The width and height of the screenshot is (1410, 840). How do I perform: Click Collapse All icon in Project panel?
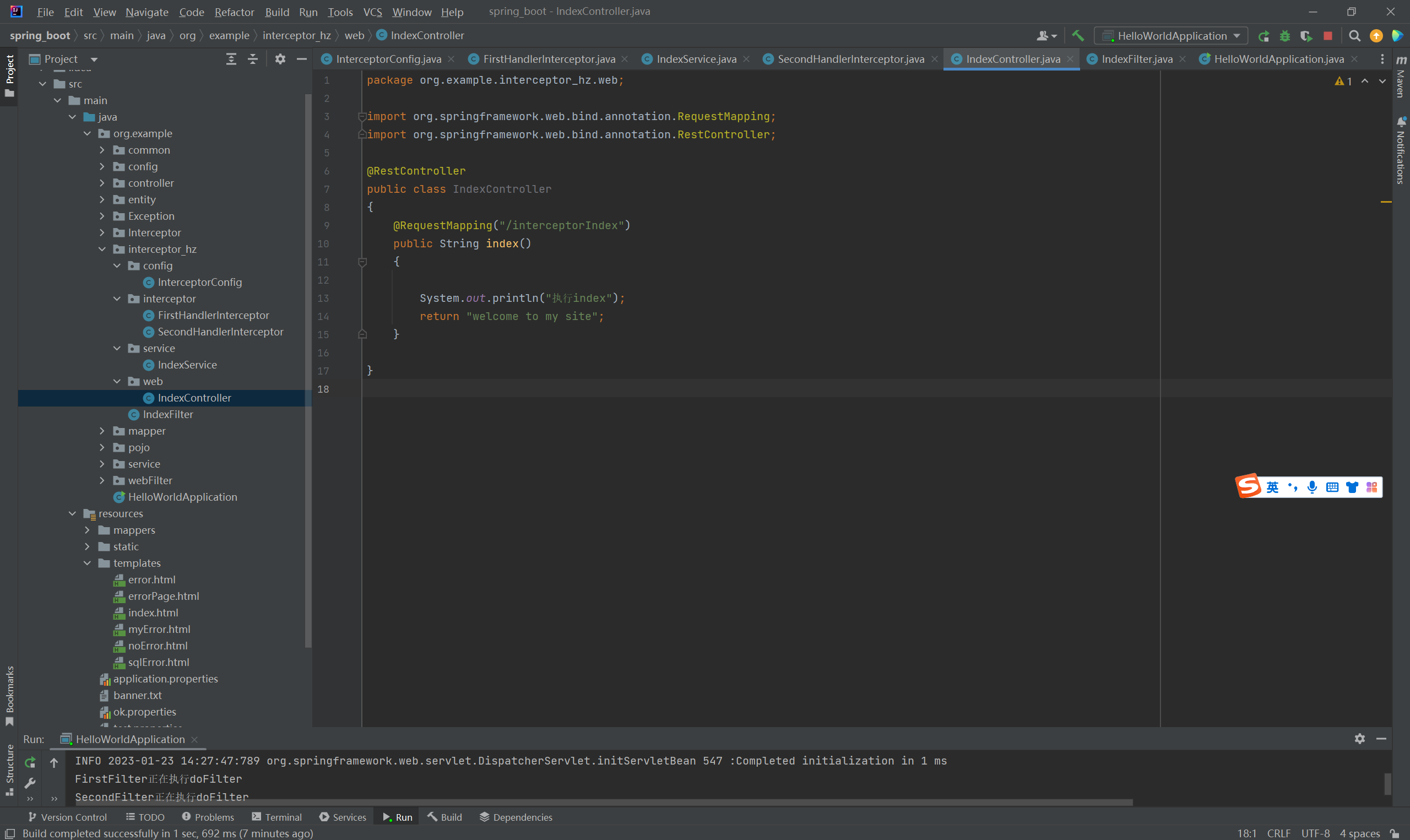tap(253, 59)
